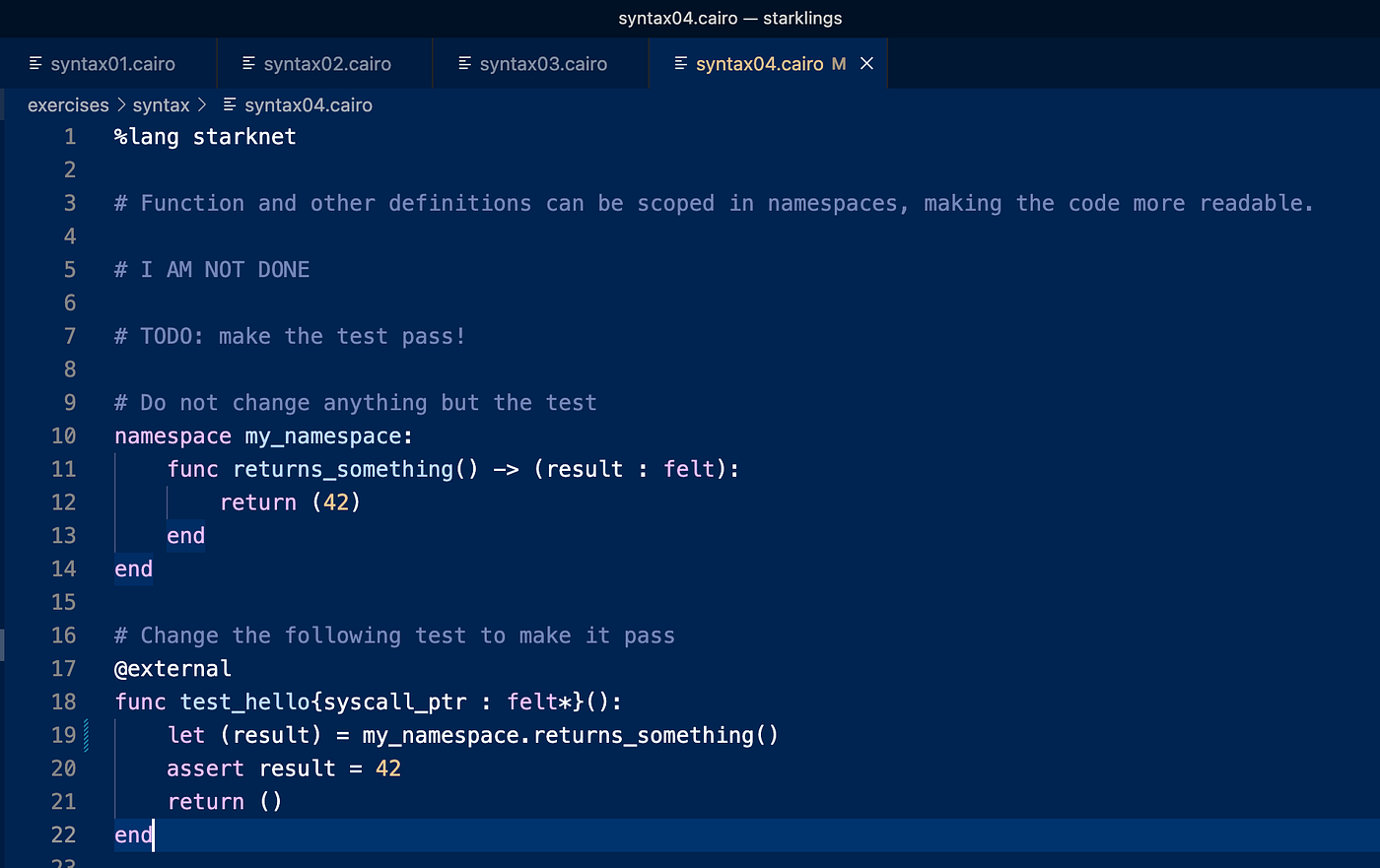This screenshot has height=868, width=1380.
Task: Click the namespace keyword on line 10
Action: coord(172,436)
